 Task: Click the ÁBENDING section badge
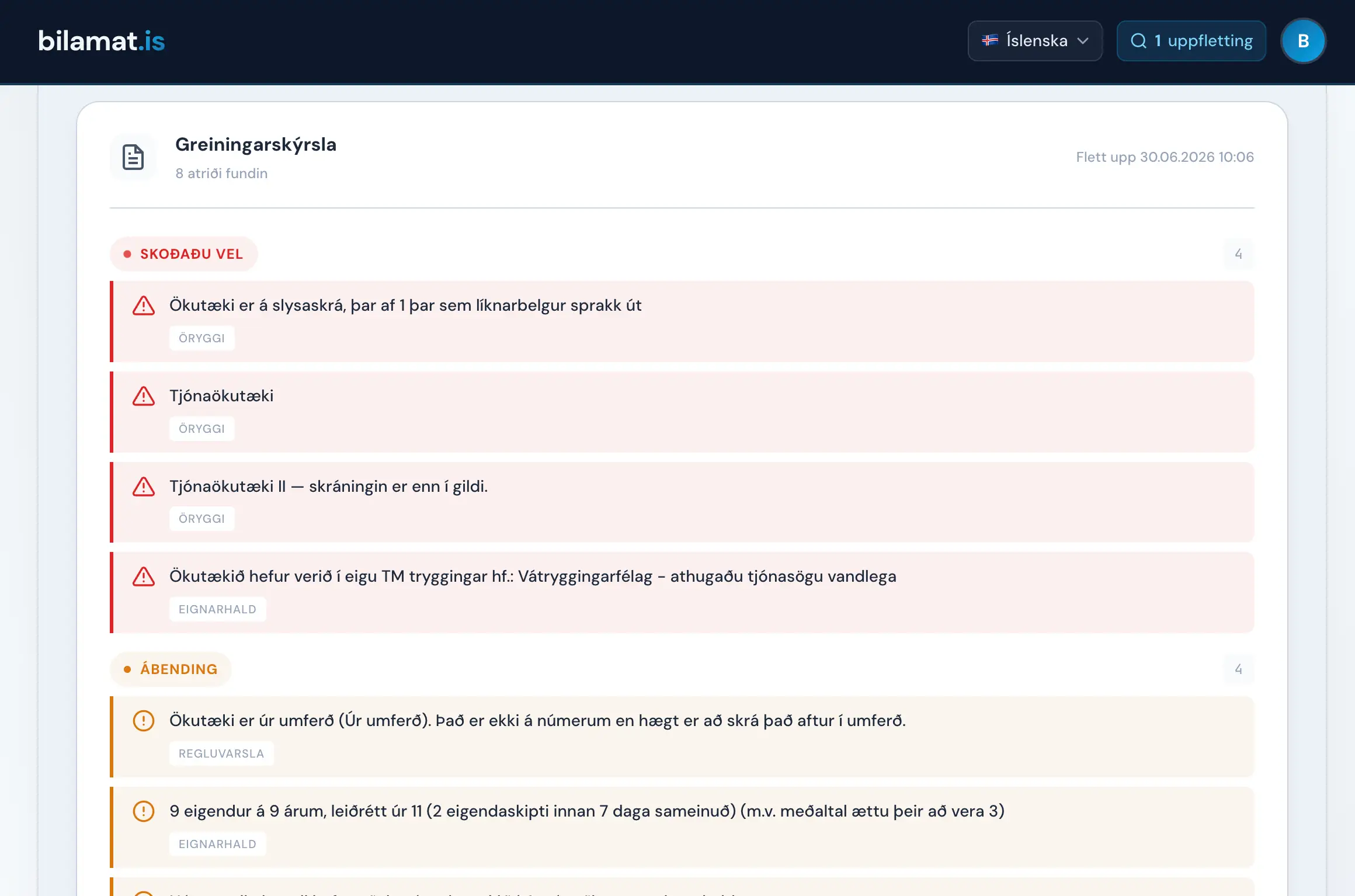[171, 669]
